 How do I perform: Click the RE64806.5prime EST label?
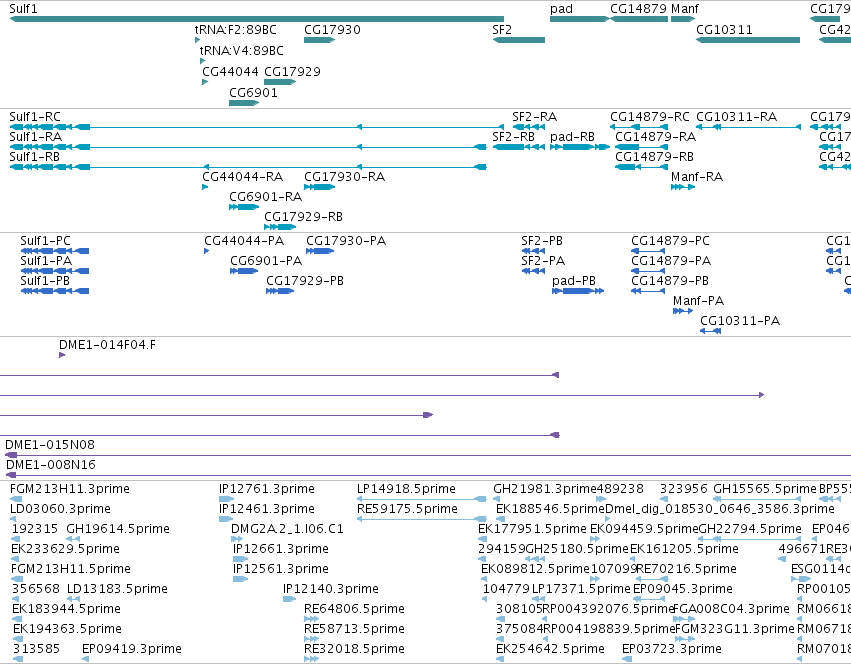tap(354, 610)
